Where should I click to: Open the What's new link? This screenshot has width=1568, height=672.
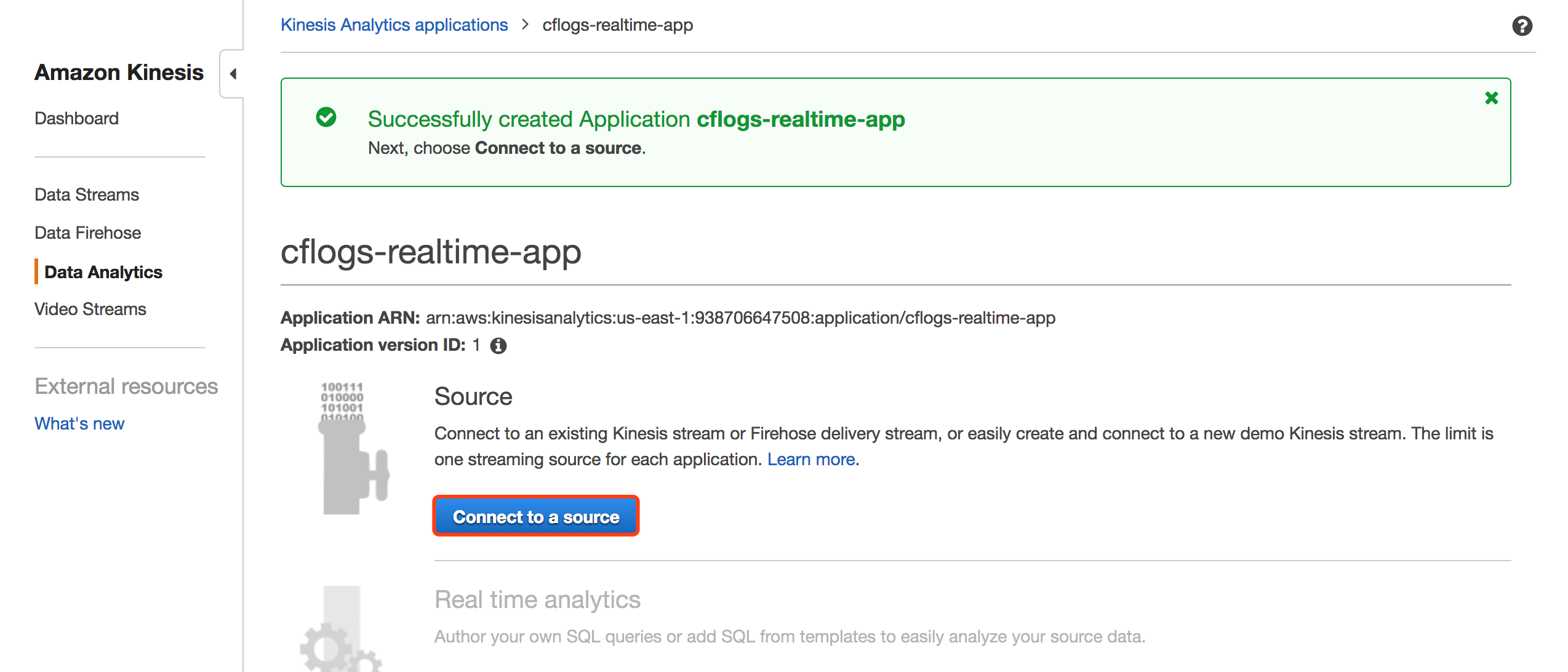click(79, 423)
